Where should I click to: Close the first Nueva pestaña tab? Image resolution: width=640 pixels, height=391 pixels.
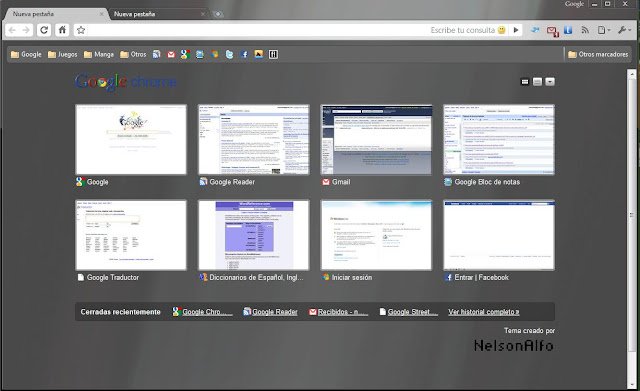coord(101,14)
